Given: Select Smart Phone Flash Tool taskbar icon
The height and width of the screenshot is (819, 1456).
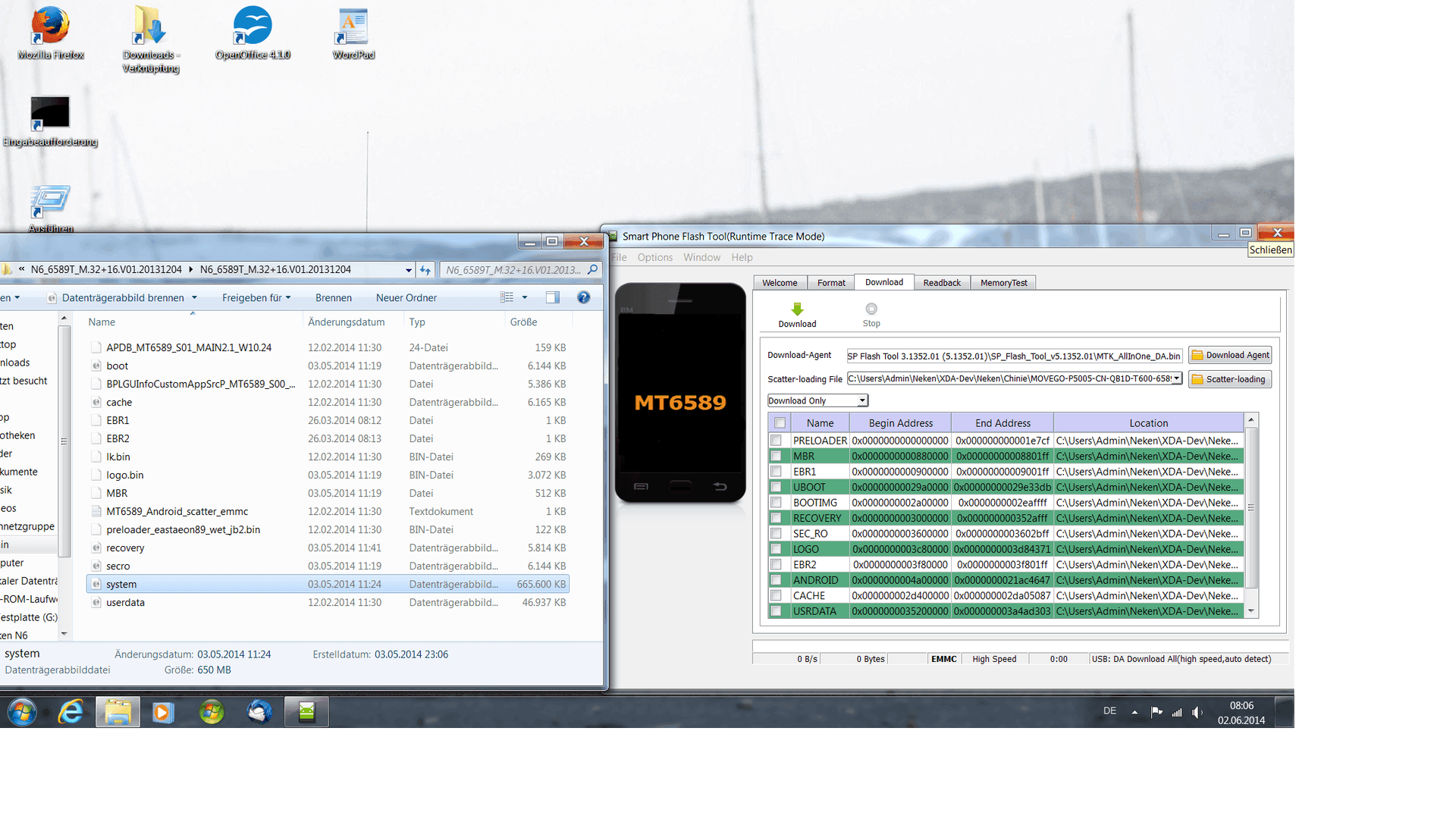Looking at the screenshot, I should [306, 712].
